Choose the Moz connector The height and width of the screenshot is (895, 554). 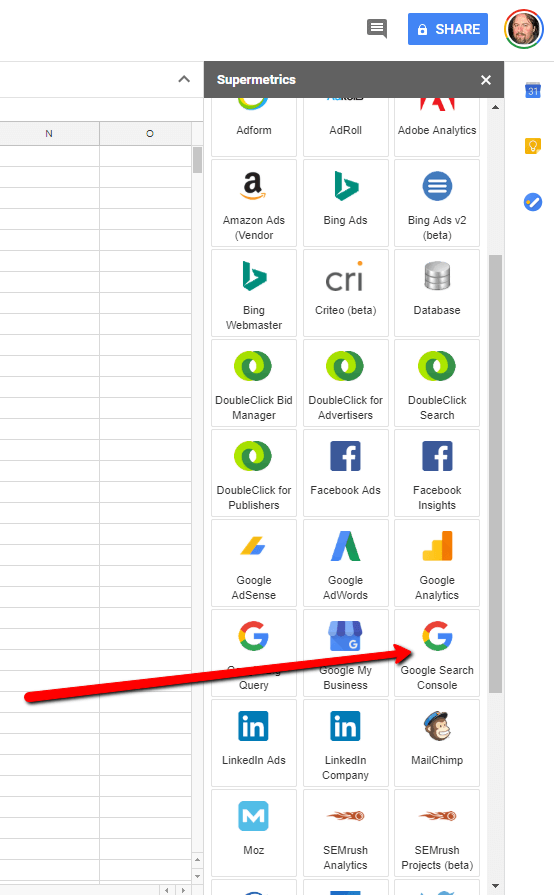point(254,833)
